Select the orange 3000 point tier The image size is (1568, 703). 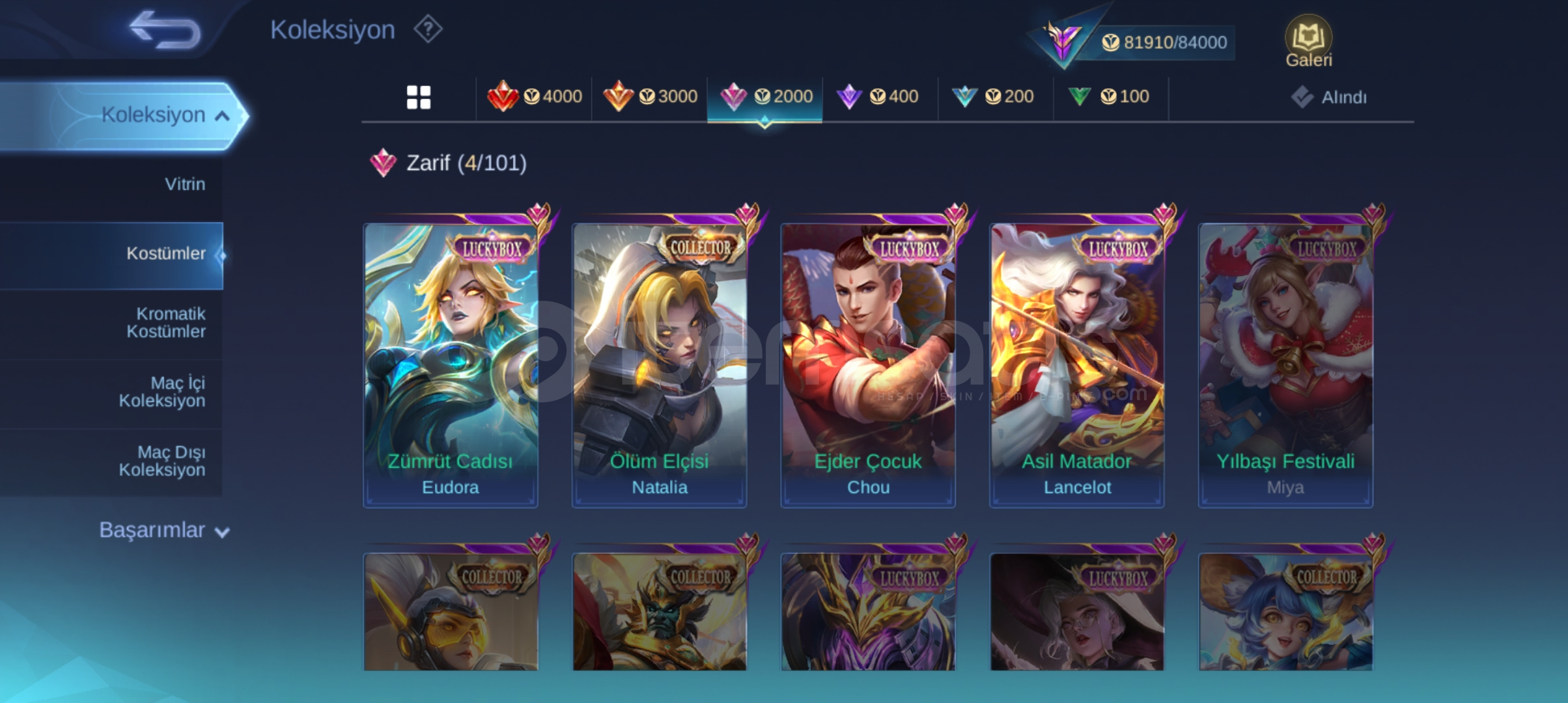coord(650,97)
